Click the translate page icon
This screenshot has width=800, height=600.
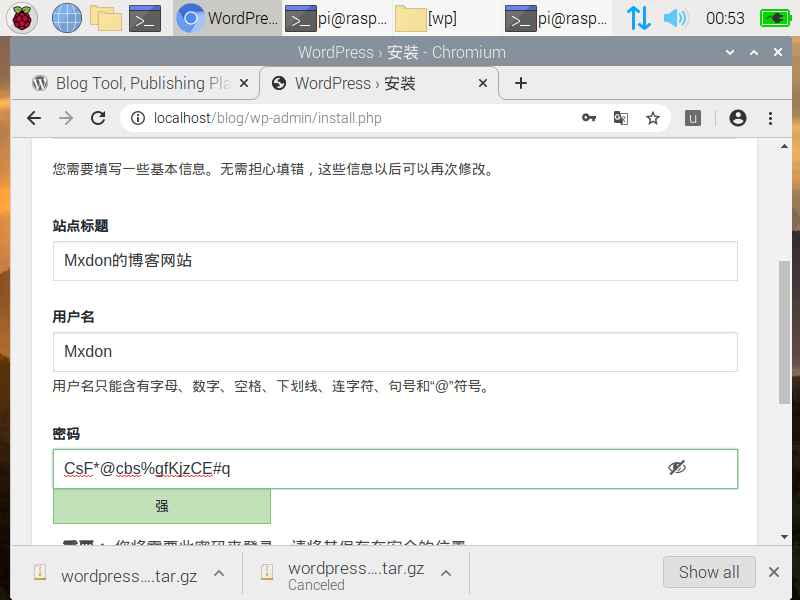pos(621,118)
